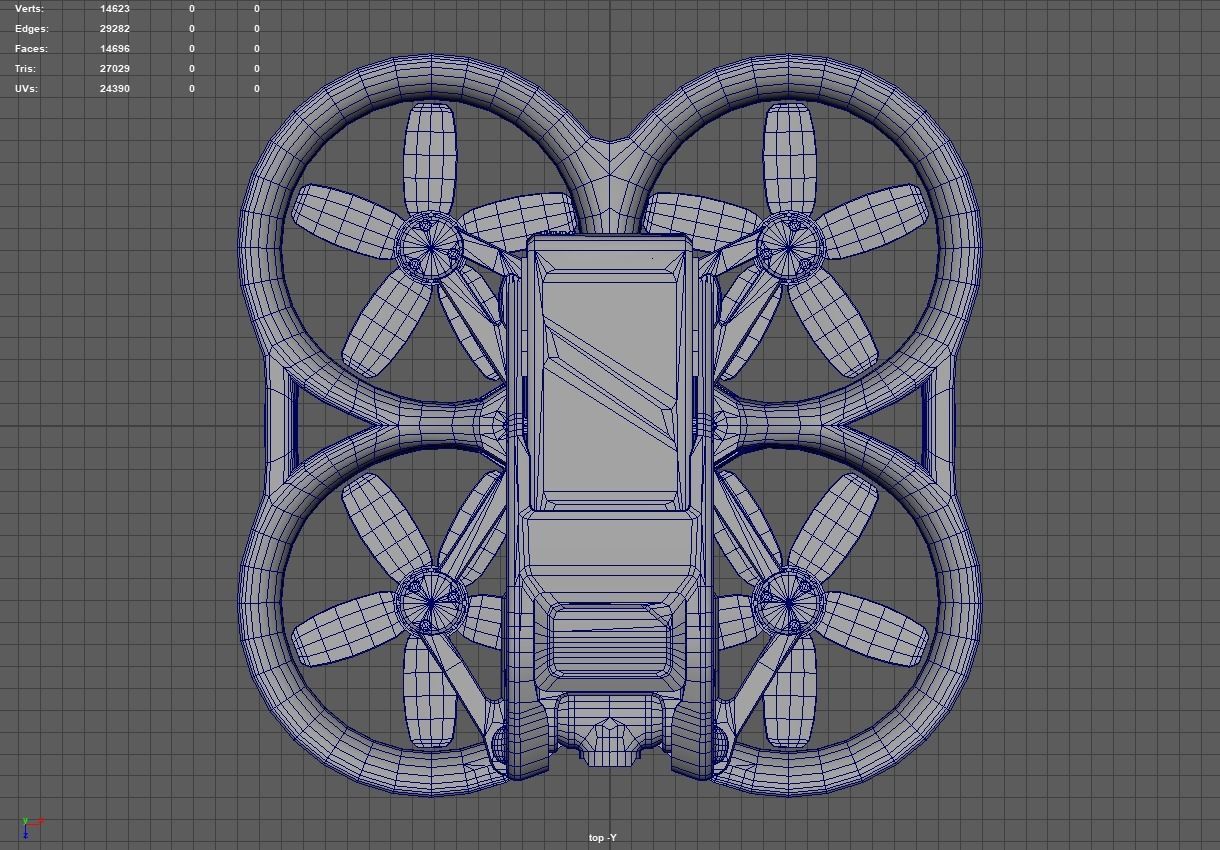
Task: Click the face count value 14696
Action: pyautogui.click(x=115, y=48)
